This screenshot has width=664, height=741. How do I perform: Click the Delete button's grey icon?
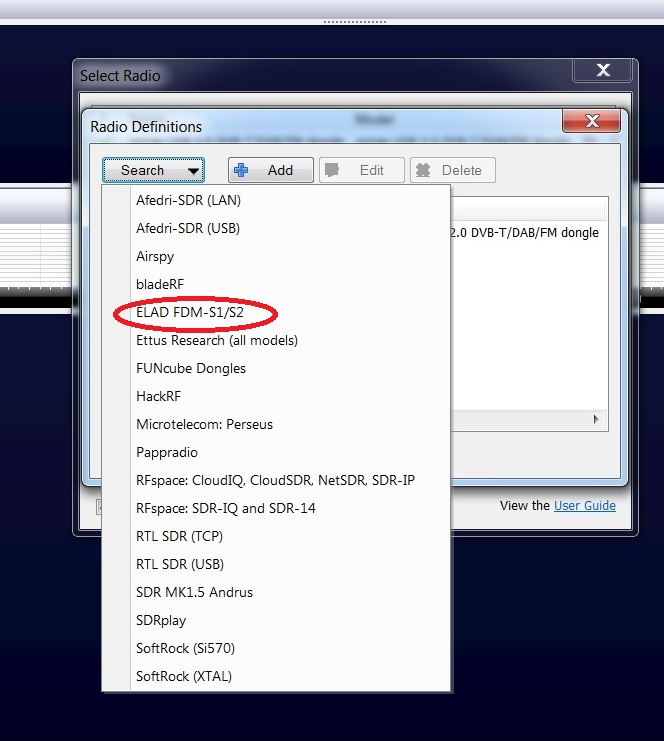[423, 170]
